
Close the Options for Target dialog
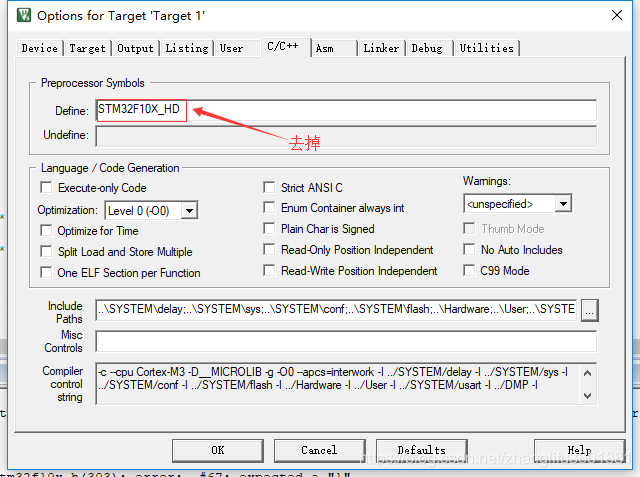(617, 15)
